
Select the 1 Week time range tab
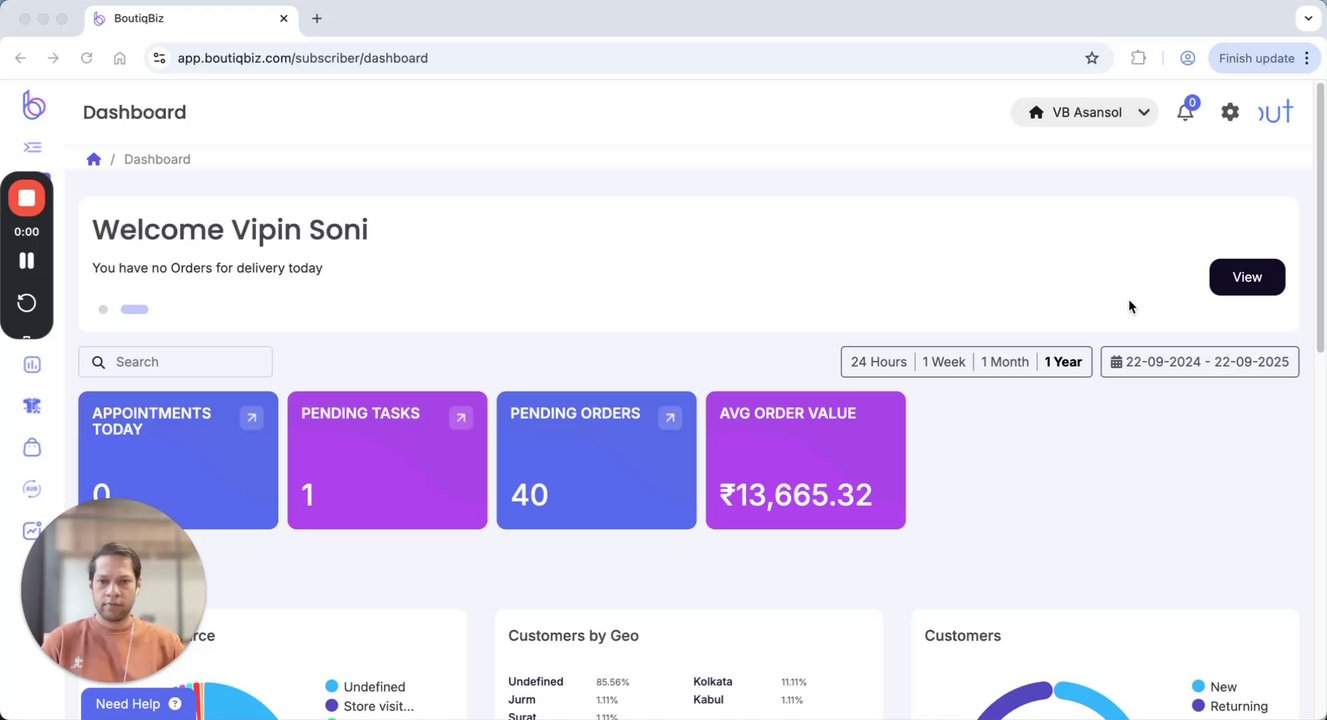pos(944,362)
